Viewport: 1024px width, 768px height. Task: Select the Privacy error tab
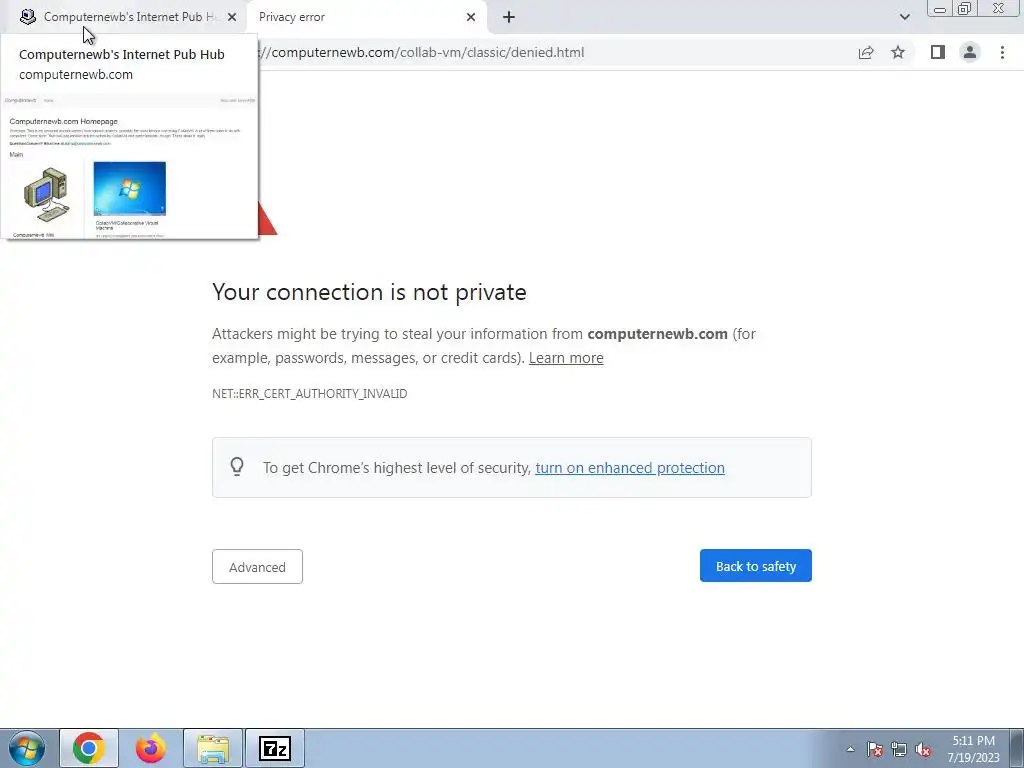click(366, 17)
